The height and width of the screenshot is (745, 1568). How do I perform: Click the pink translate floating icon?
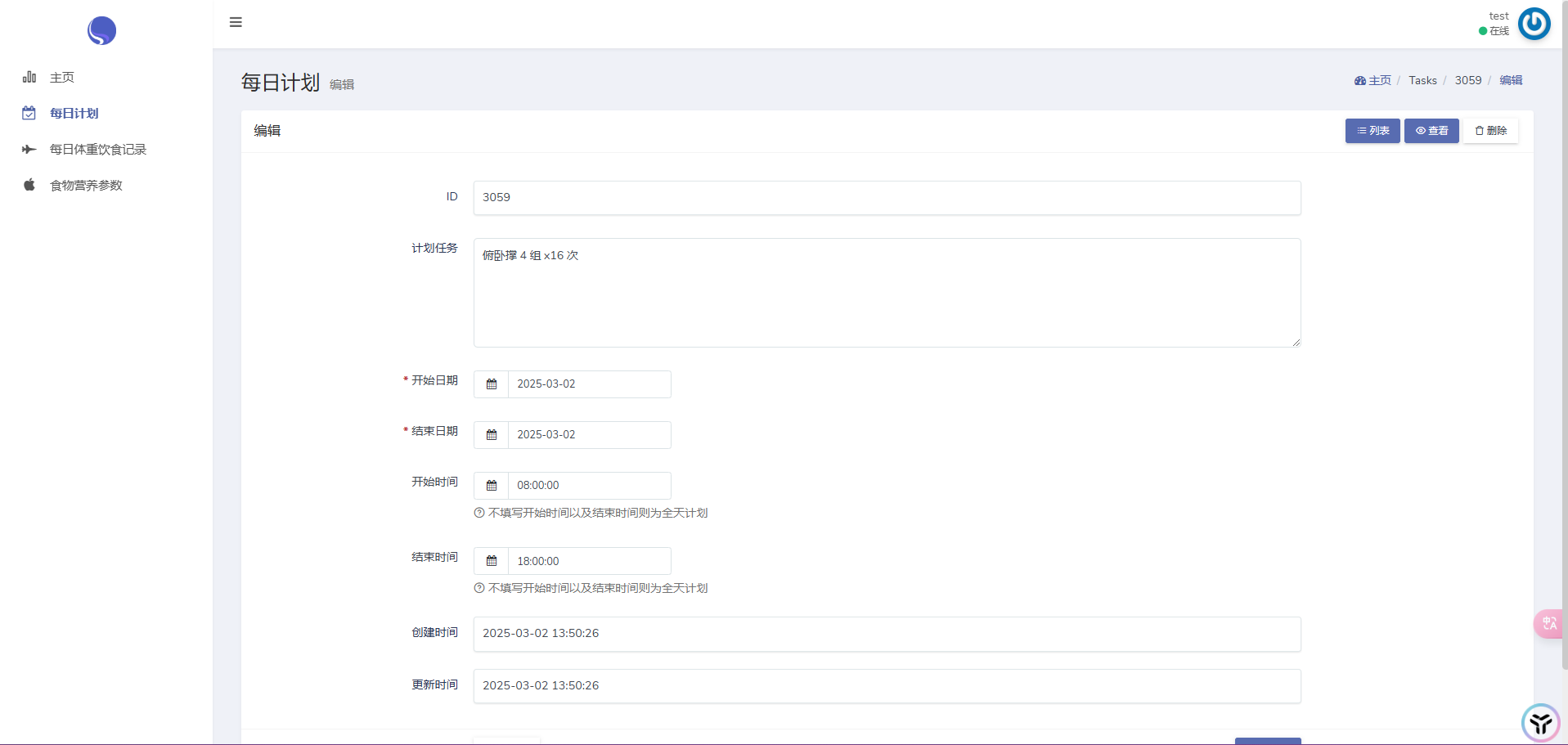tap(1549, 624)
